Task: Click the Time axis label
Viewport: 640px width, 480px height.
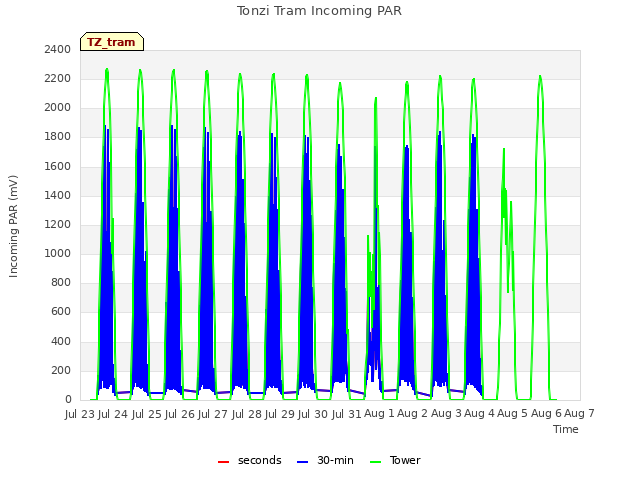Action: point(566,429)
